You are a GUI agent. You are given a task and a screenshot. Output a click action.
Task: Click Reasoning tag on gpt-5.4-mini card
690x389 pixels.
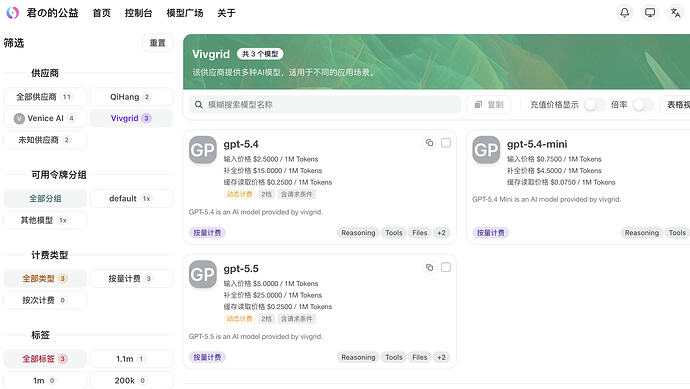[x=642, y=233]
